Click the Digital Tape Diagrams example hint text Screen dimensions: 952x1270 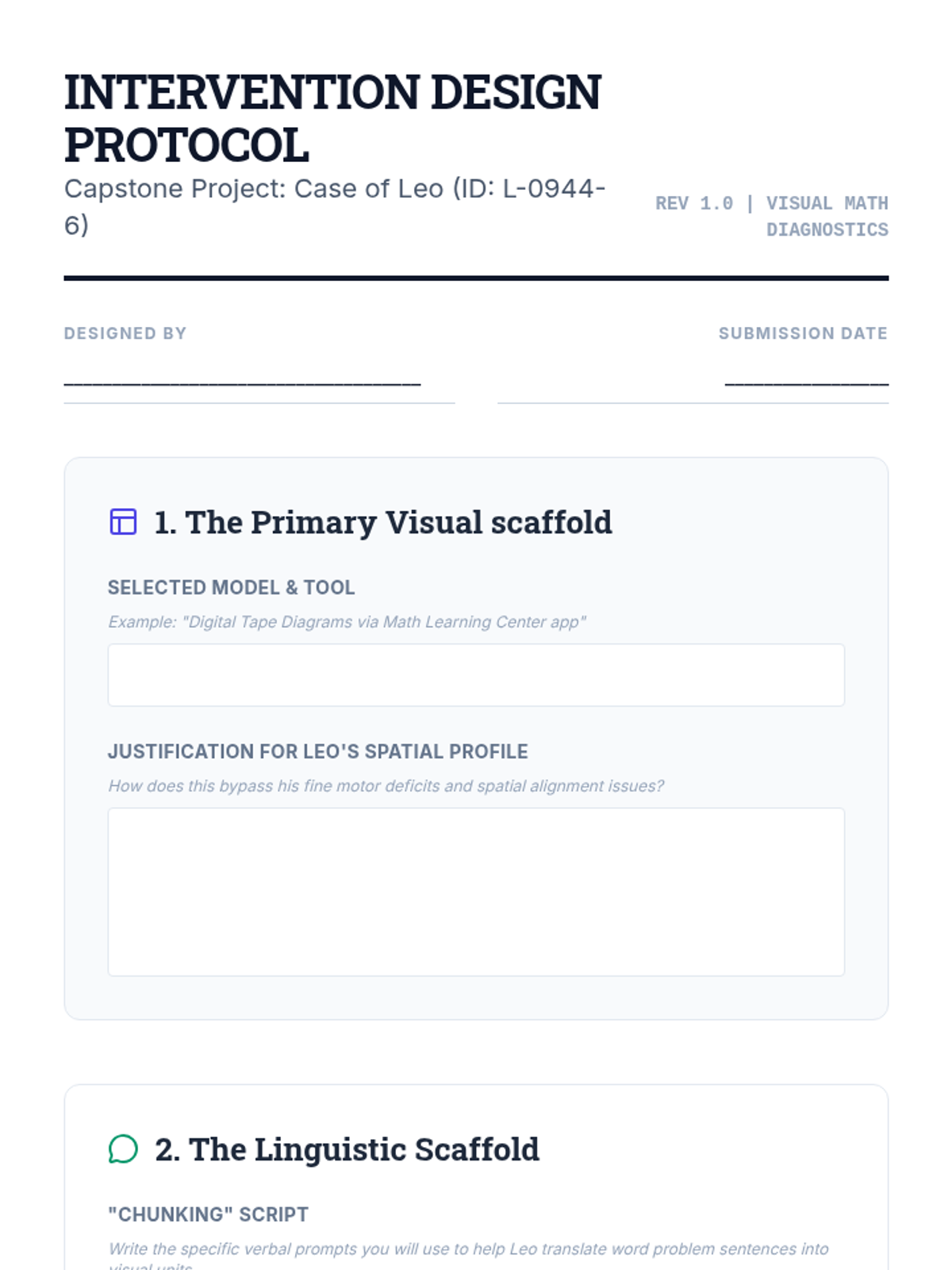tap(347, 622)
